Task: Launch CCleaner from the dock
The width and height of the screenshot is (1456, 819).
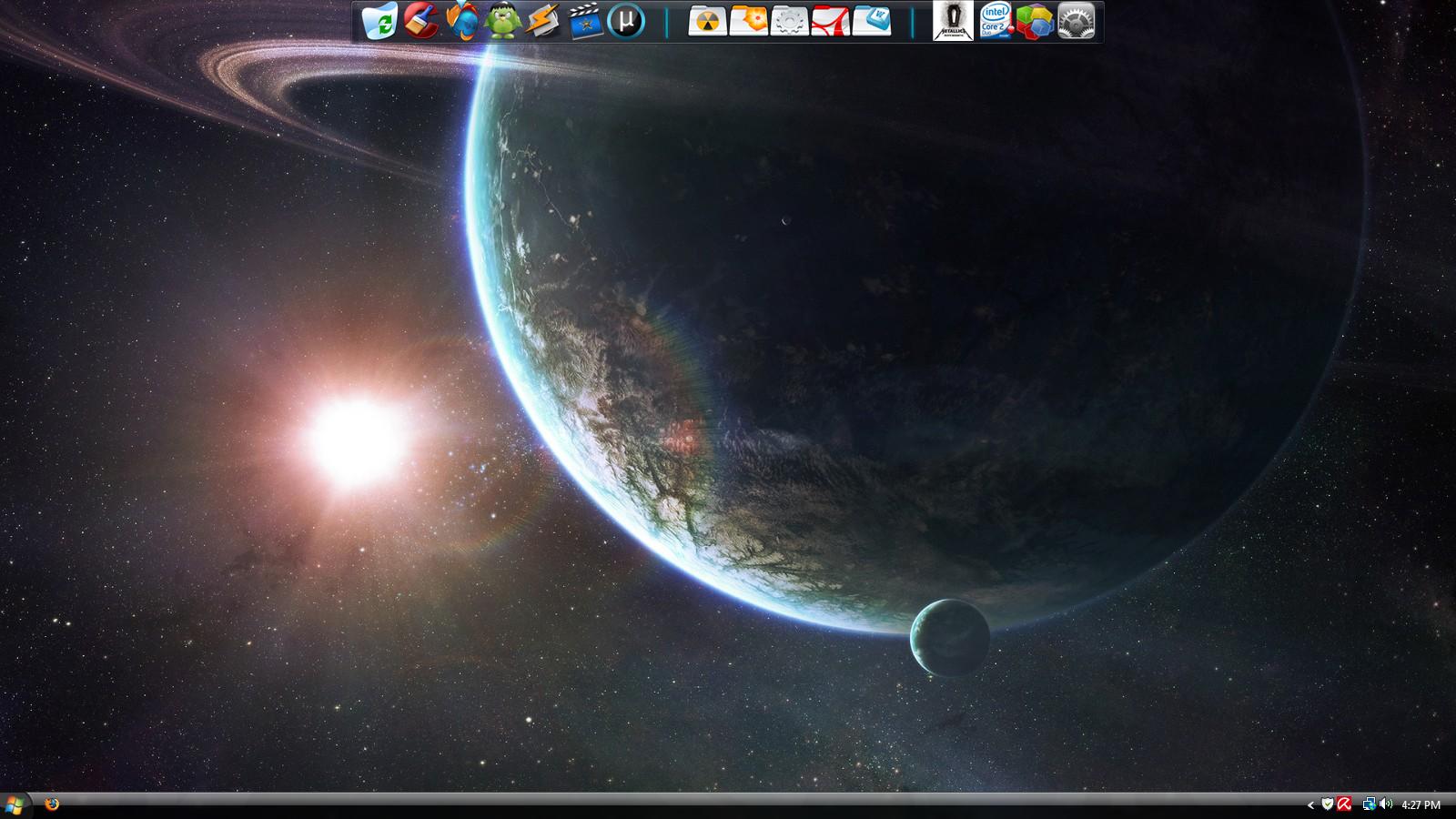Action: click(421, 20)
